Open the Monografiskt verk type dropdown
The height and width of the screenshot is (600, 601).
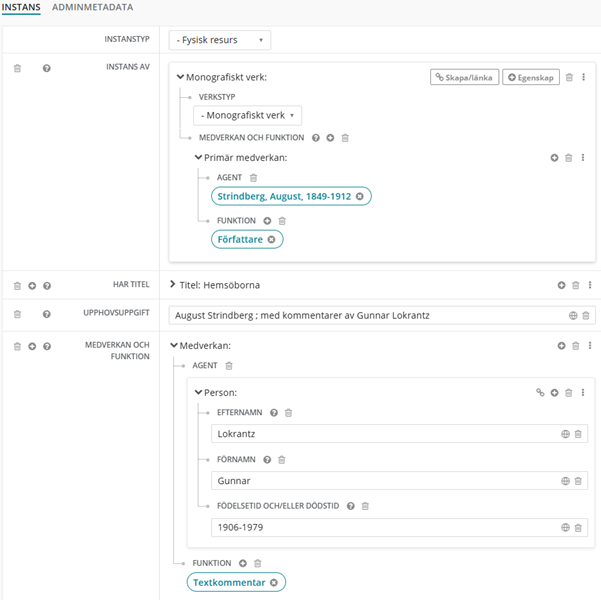pos(247,115)
